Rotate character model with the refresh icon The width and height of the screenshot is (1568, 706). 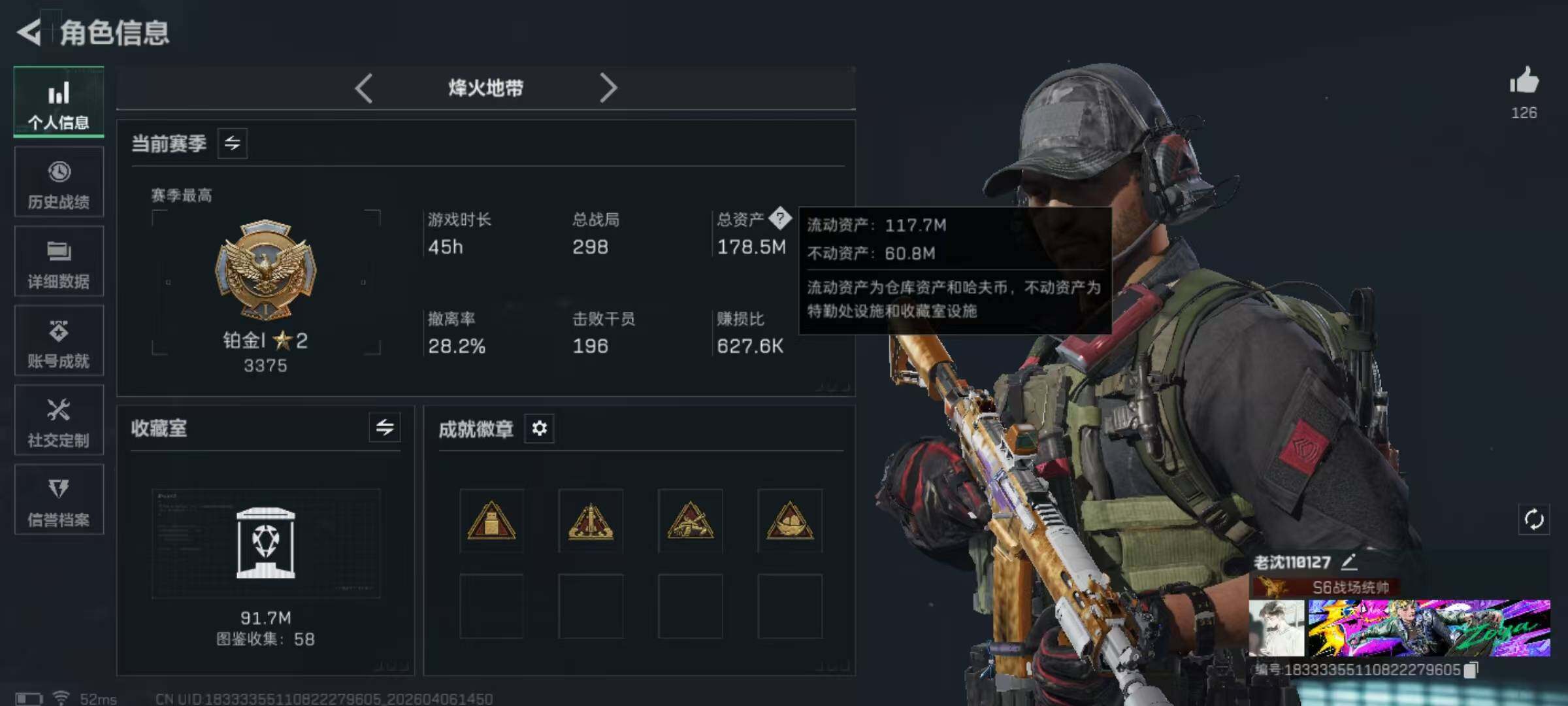pos(1533,520)
